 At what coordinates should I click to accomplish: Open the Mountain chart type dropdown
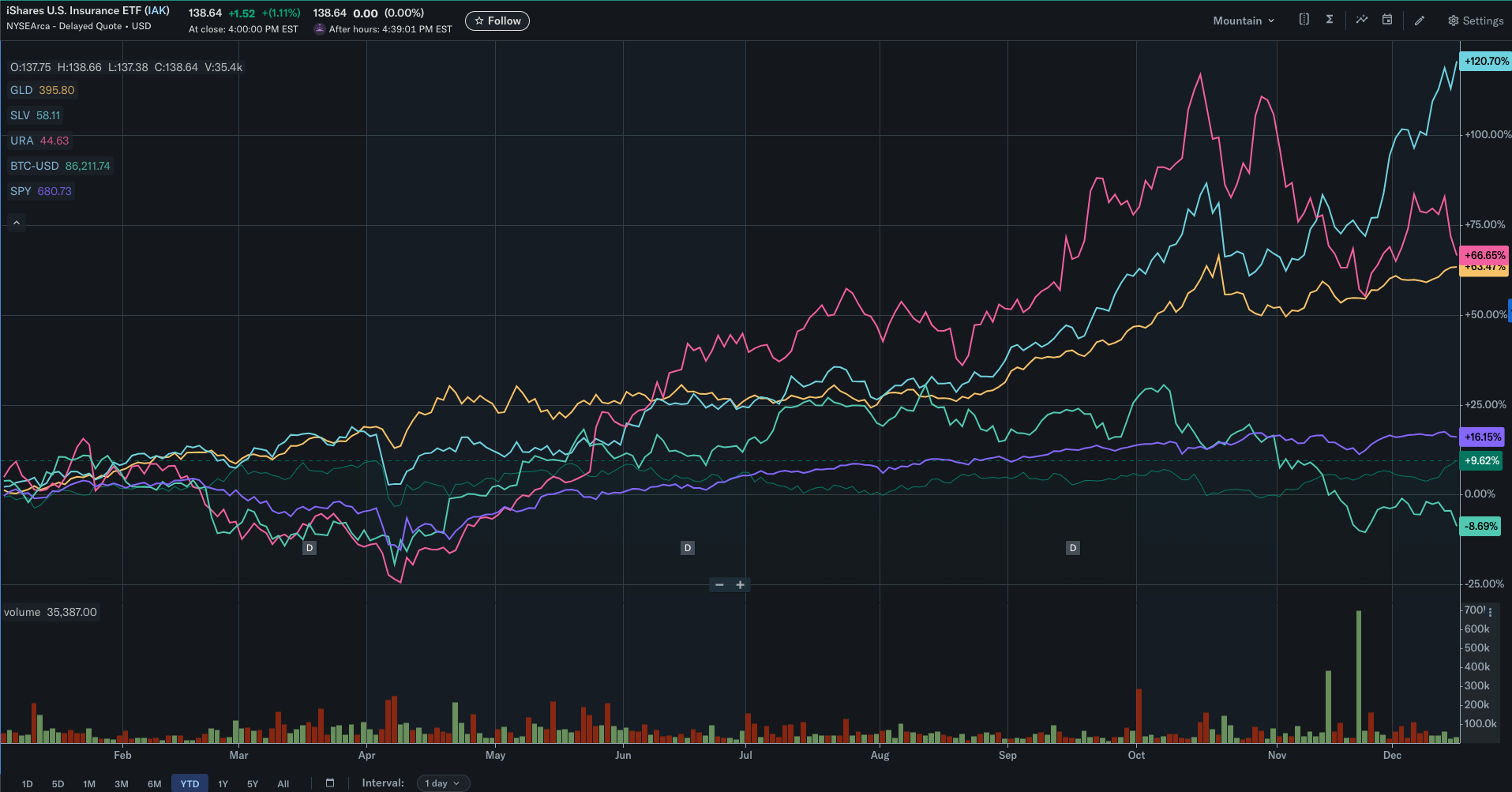click(x=1244, y=21)
